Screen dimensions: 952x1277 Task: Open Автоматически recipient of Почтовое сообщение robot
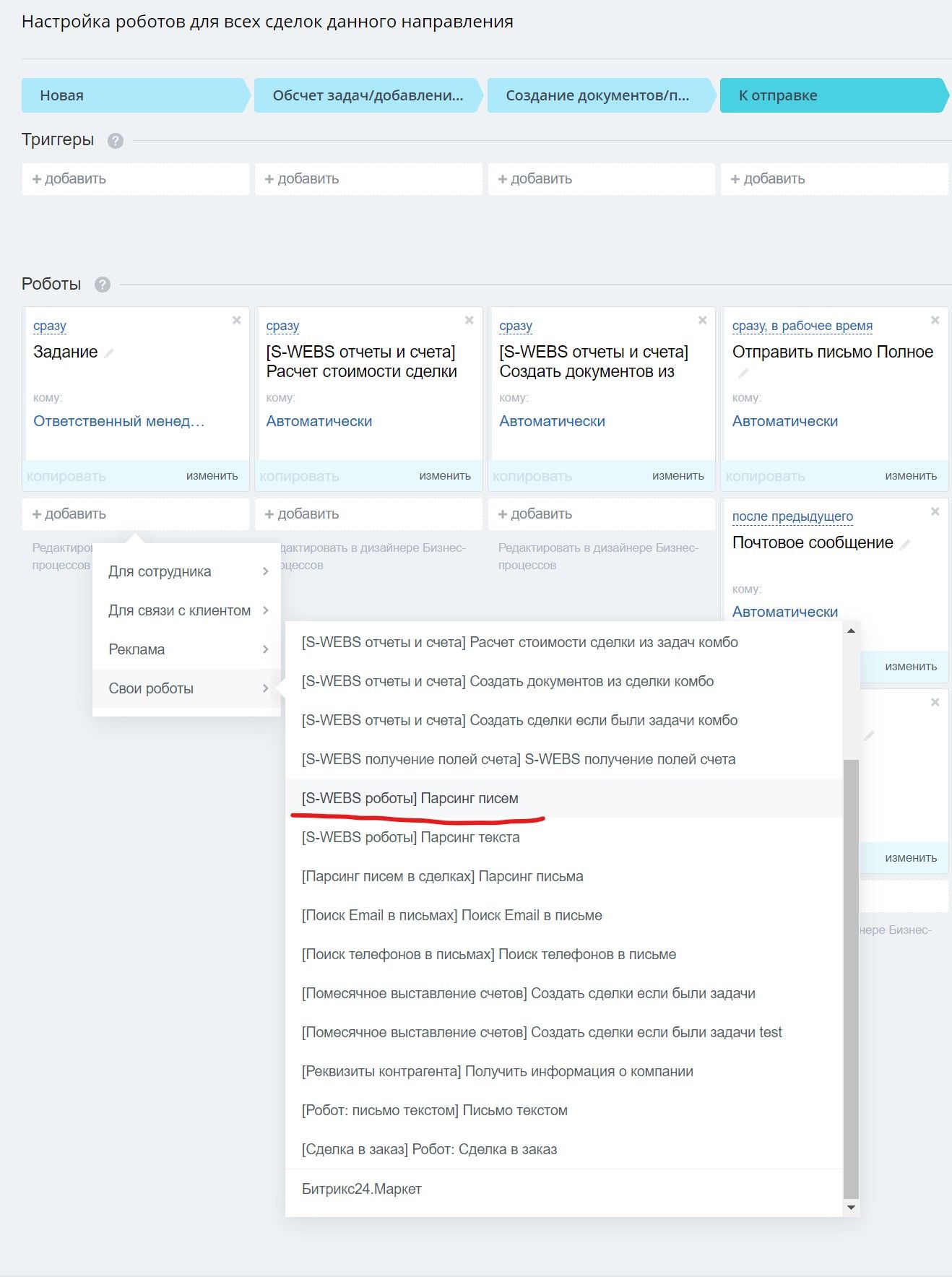point(785,612)
